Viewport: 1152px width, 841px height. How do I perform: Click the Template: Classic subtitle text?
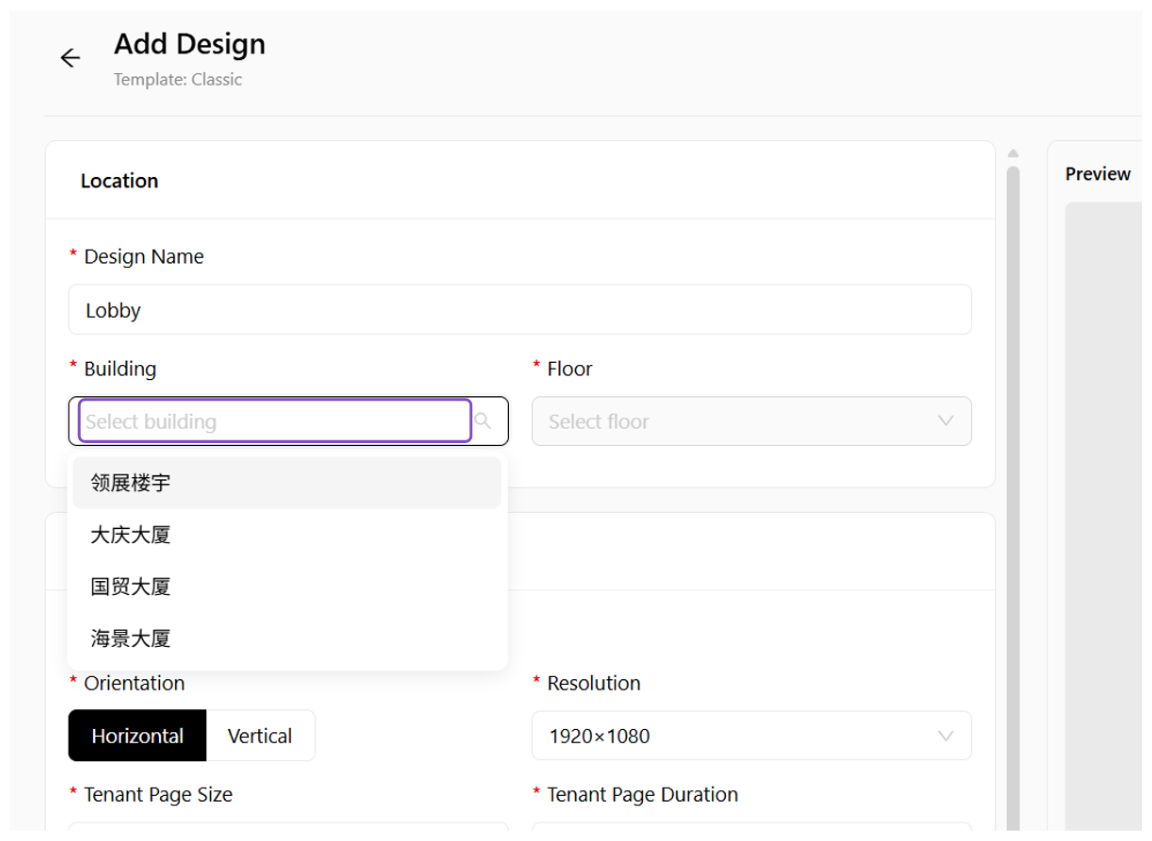click(x=178, y=79)
